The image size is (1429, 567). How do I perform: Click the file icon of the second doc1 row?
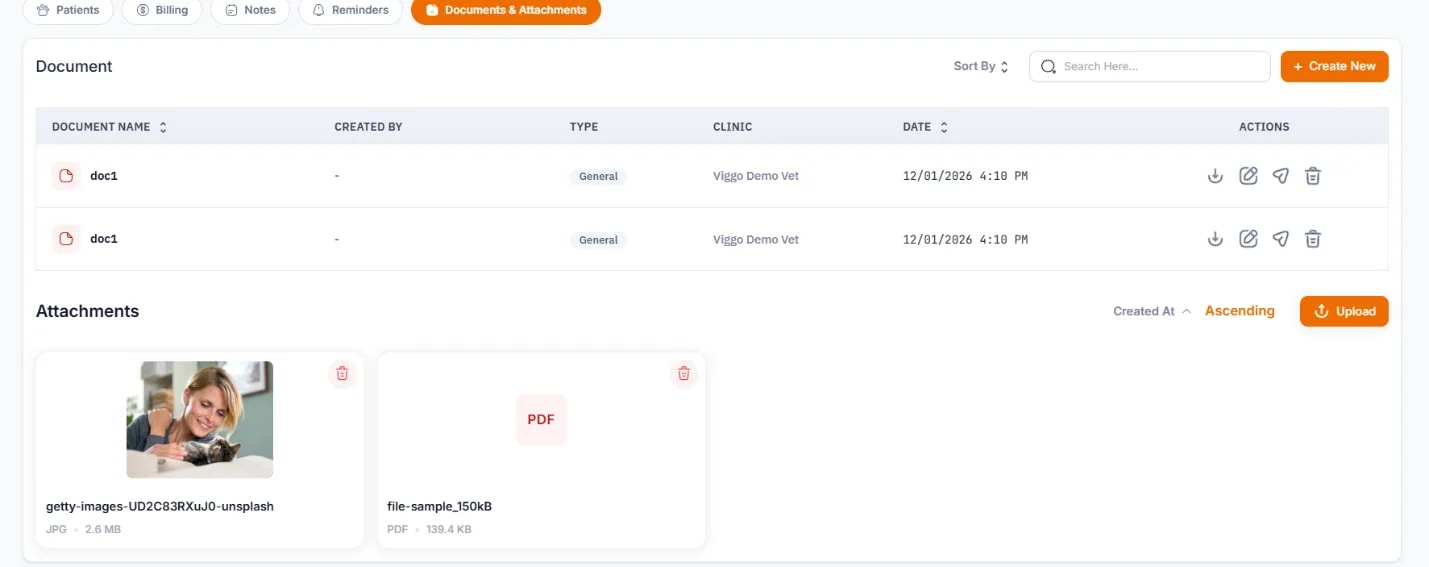[66, 239]
